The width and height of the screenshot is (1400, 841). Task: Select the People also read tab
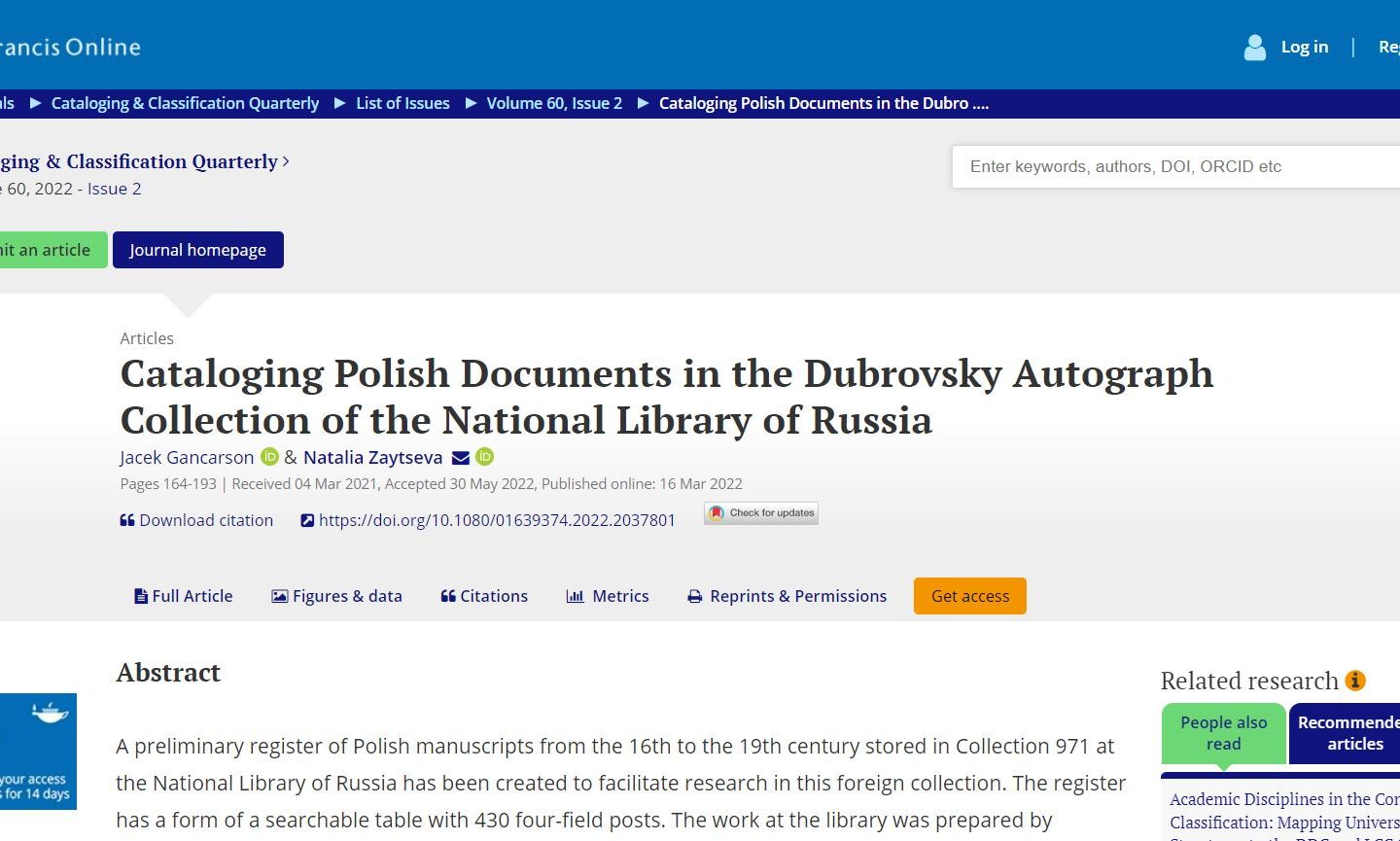(x=1224, y=733)
